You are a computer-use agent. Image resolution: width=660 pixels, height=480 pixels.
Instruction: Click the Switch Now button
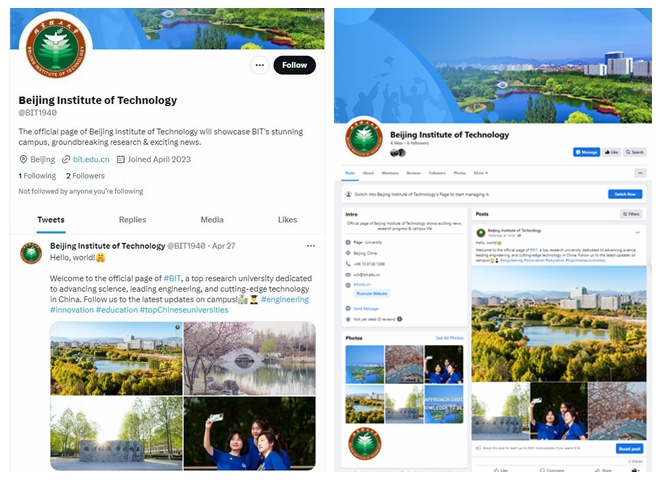click(625, 194)
